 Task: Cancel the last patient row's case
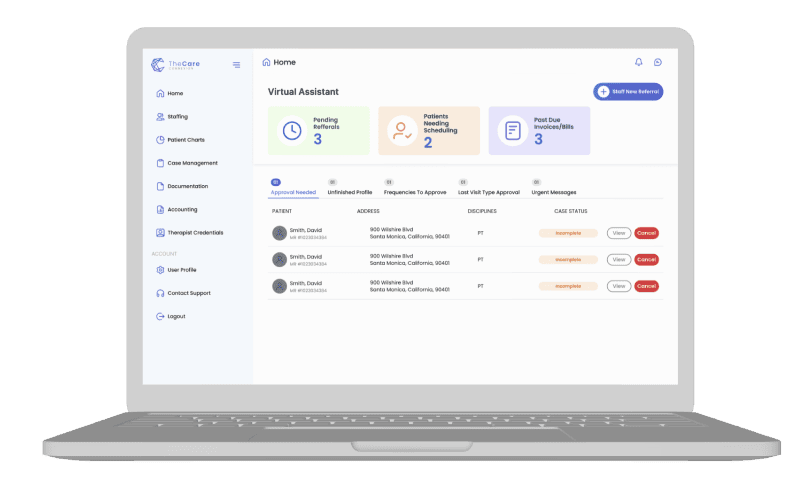tap(646, 286)
